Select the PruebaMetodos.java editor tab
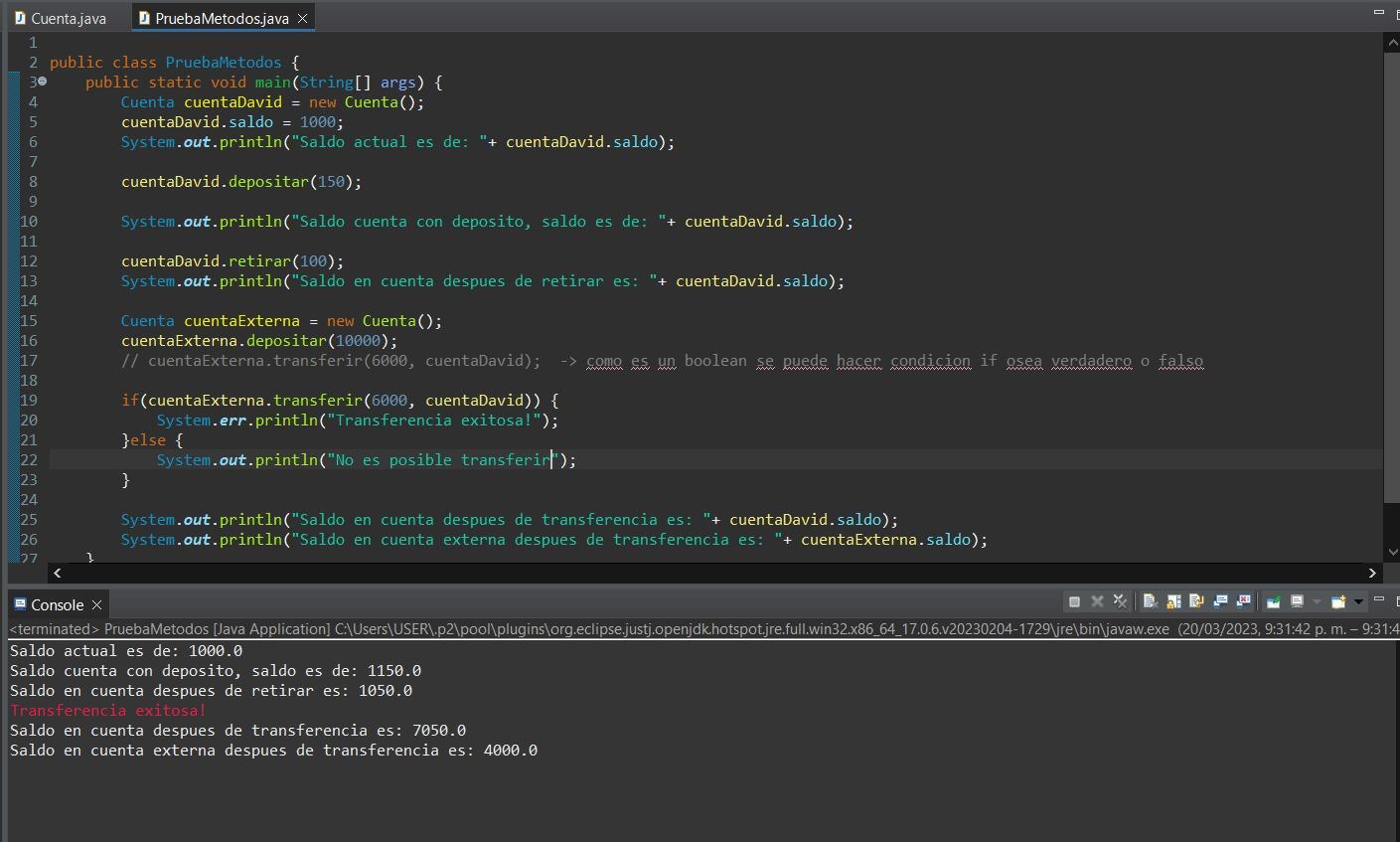The width and height of the screenshot is (1400, 842). pyautogui.click(x=222, y=18)
